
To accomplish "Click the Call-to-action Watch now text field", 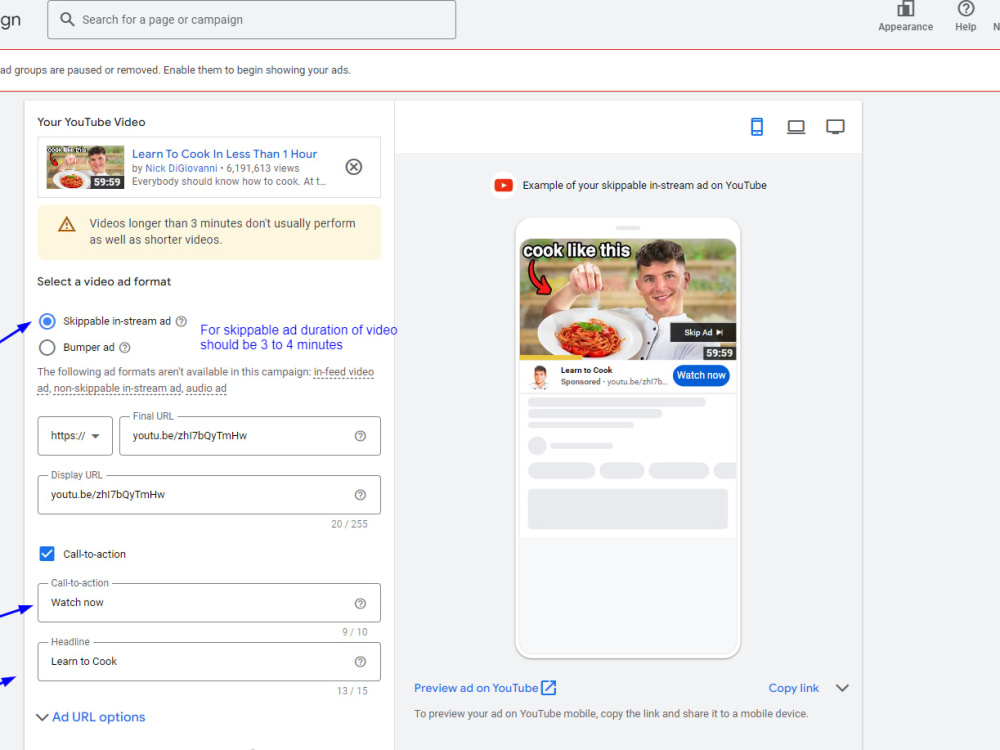I will coord(209,603).
